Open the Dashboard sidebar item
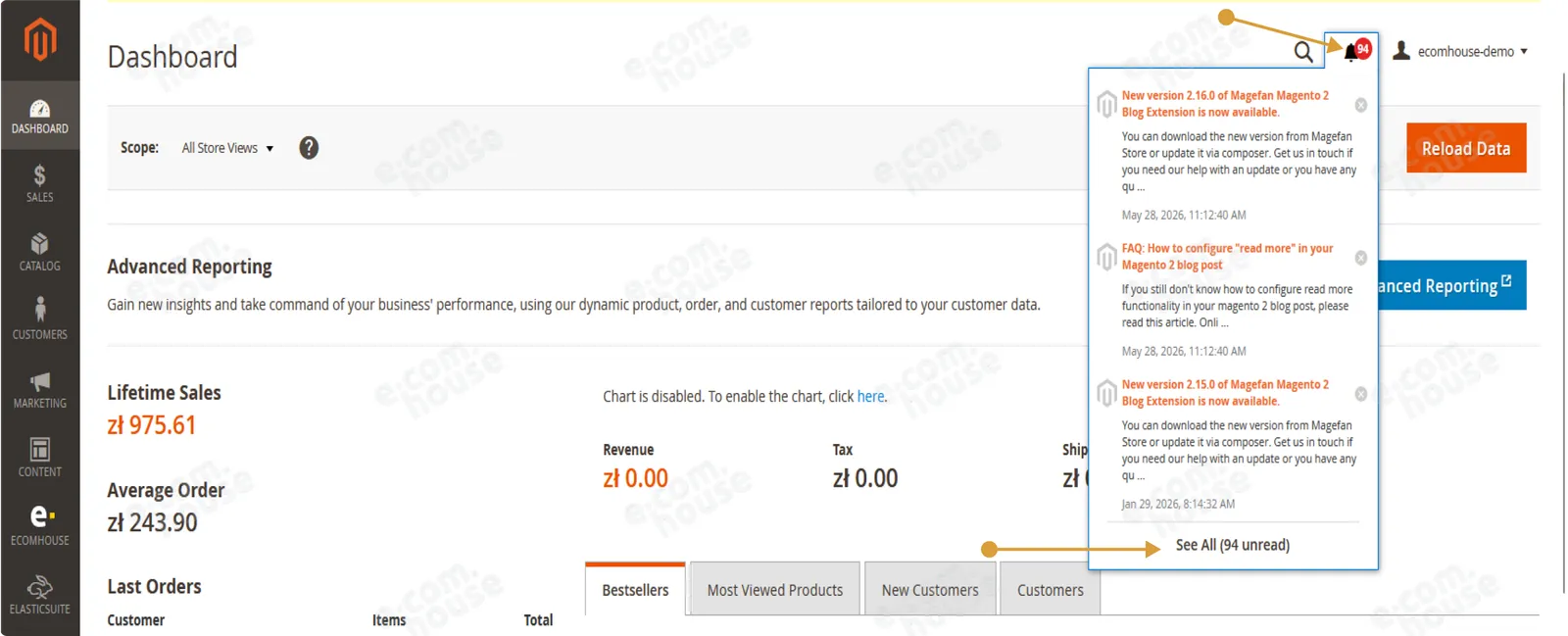Screen dimensions: 1568x636 [x=40, y=116]
